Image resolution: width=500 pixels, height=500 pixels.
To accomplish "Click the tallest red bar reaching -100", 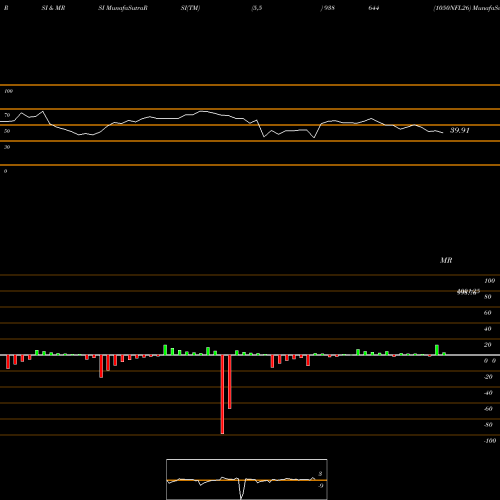I will (222, 394).
